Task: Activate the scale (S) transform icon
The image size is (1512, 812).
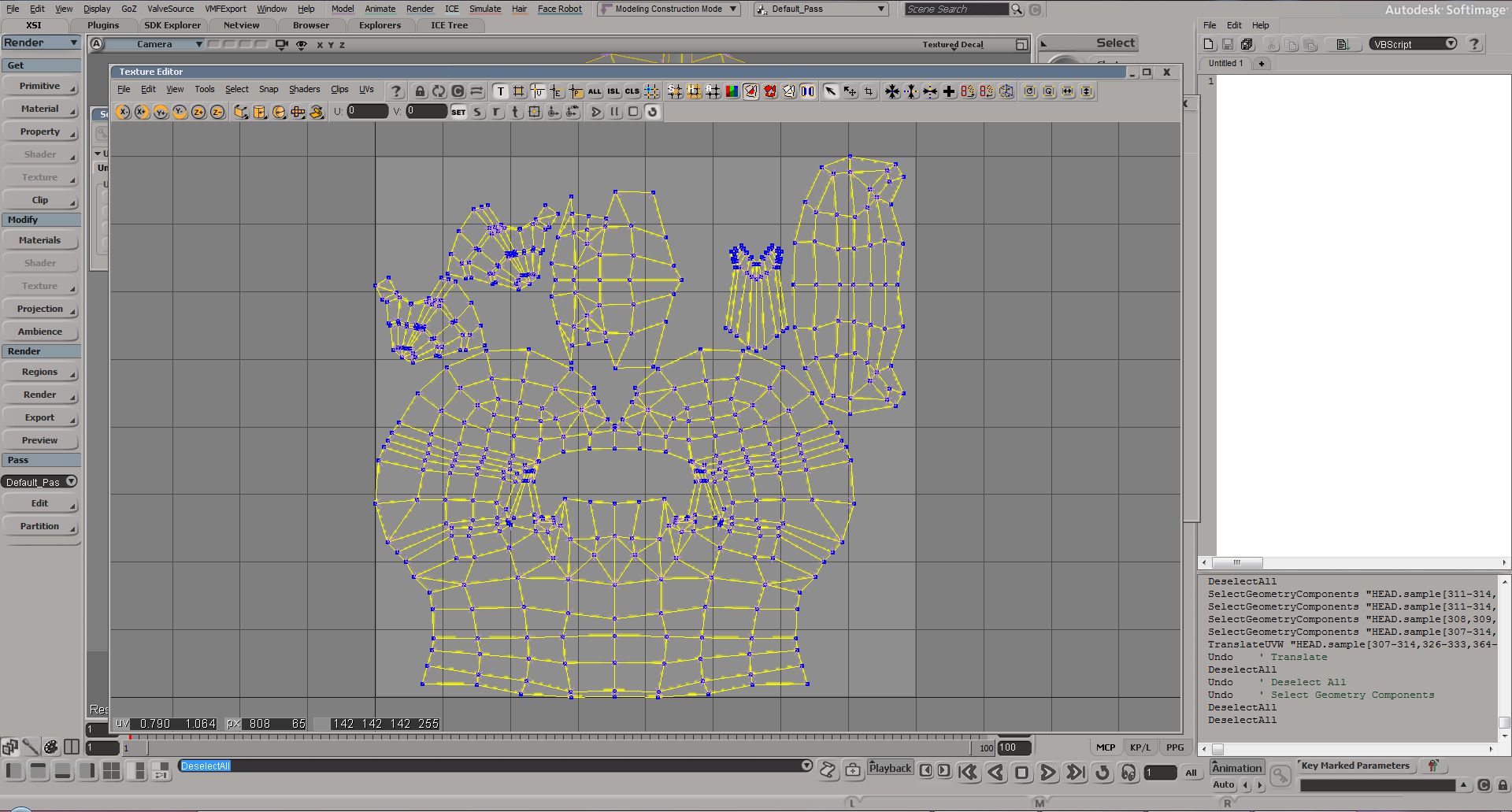Action: 476,112
